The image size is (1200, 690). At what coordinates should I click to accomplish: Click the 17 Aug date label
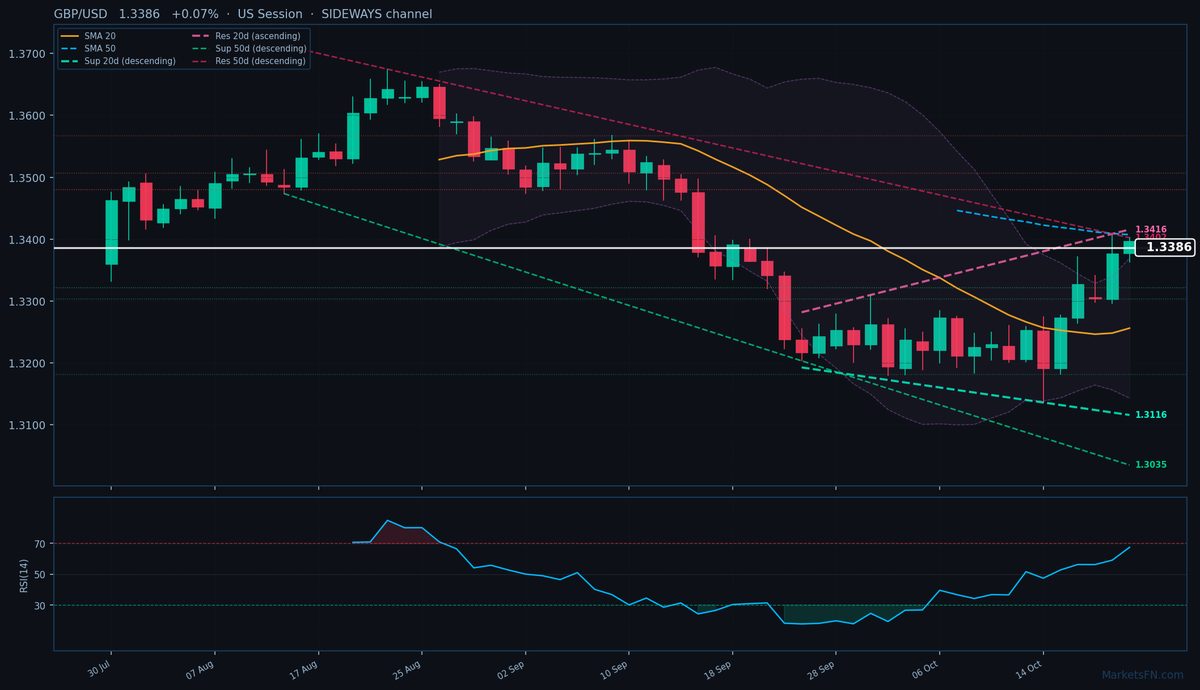303,670
